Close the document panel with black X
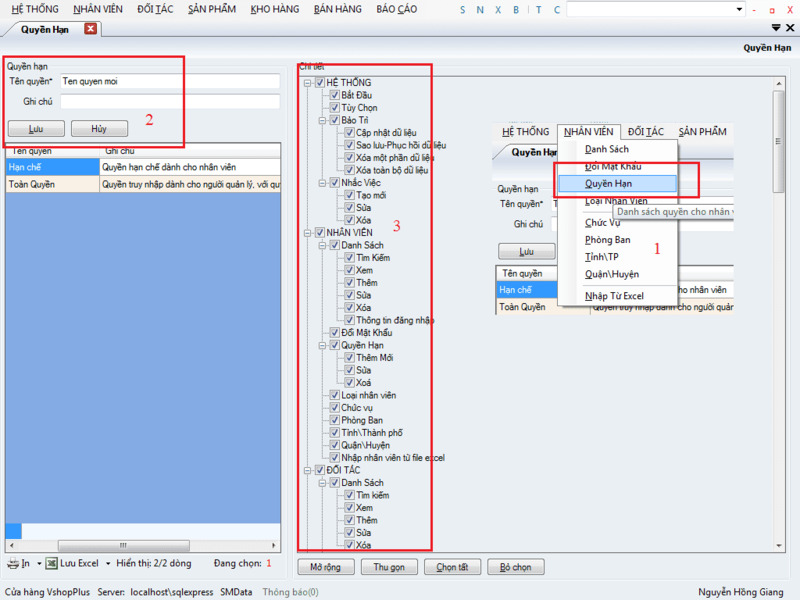 point(790,28)
